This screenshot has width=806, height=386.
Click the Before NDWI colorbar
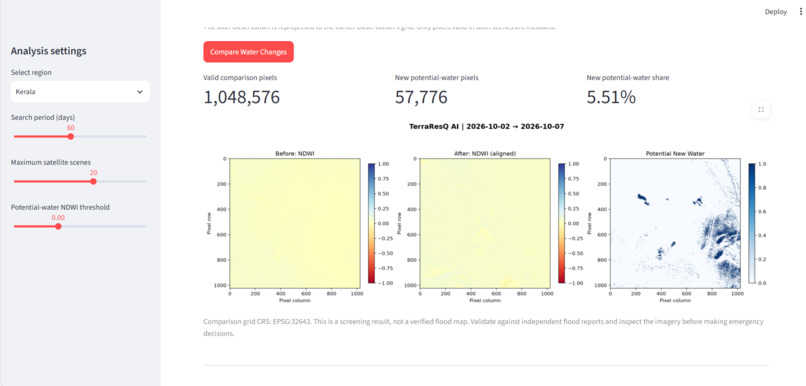372,223
